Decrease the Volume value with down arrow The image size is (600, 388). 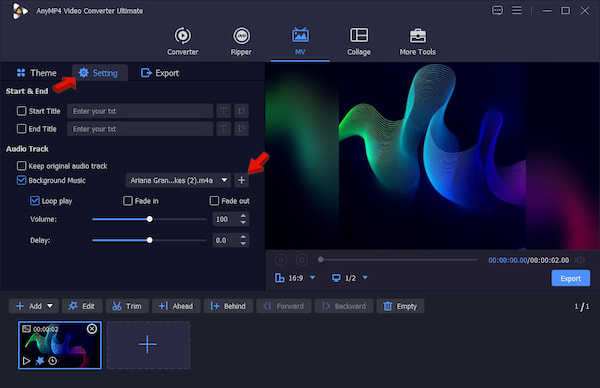click(243, 222)
